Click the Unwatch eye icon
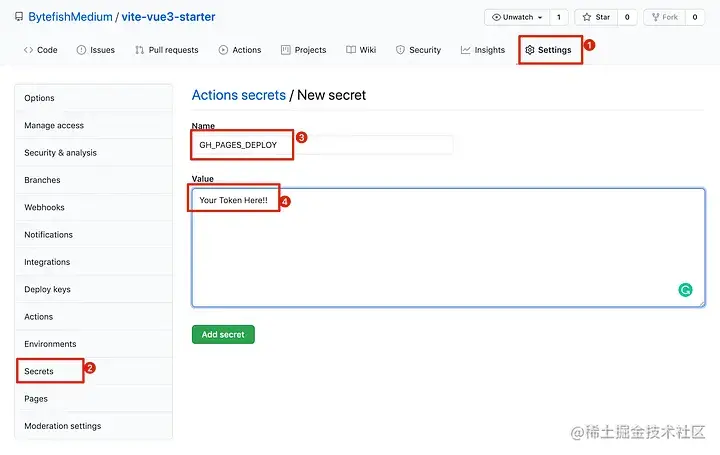The image size is (720, 455). coord(496,17)
